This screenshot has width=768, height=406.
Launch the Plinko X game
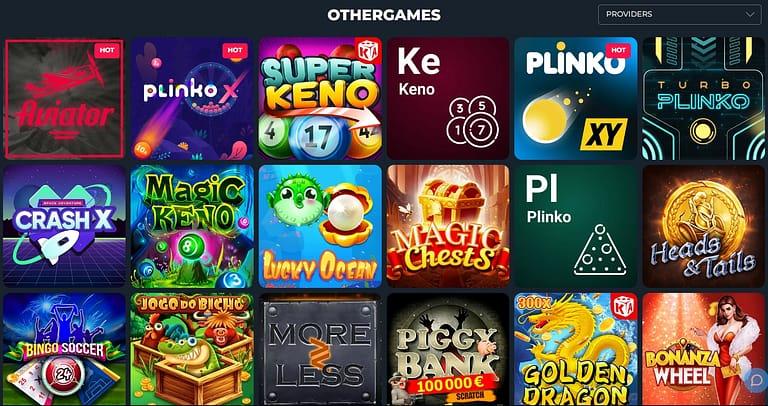coord(192,98)
